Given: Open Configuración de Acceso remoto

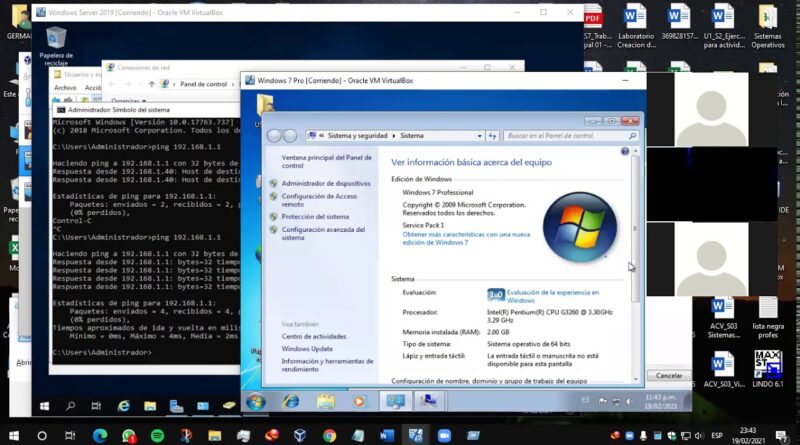Looking at the screenshot, I should pyautogui.click(x=319, y=200).
